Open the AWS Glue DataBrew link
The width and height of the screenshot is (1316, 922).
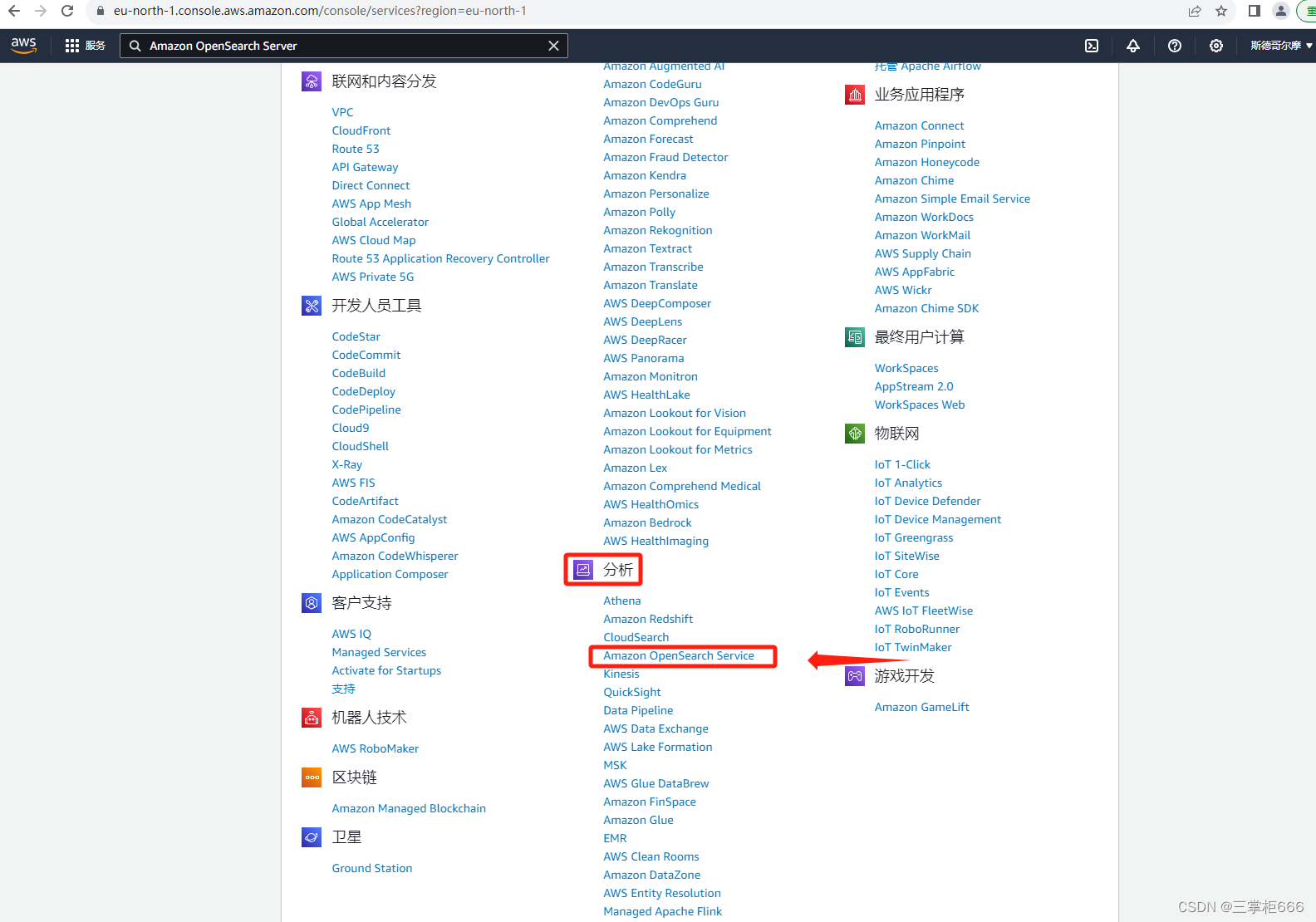pos(656,784)
